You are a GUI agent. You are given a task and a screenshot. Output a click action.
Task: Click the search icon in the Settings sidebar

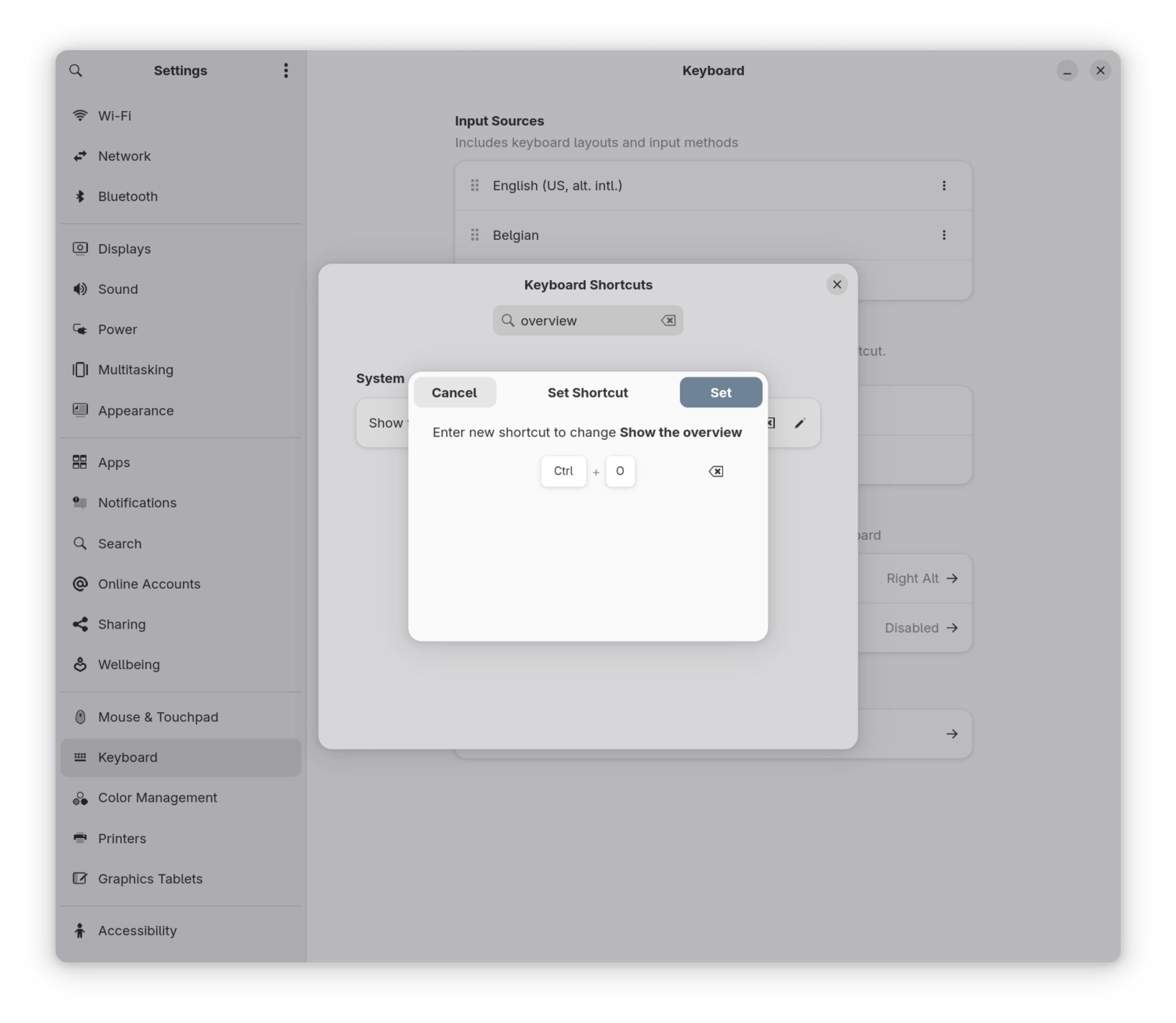(76, 70)
